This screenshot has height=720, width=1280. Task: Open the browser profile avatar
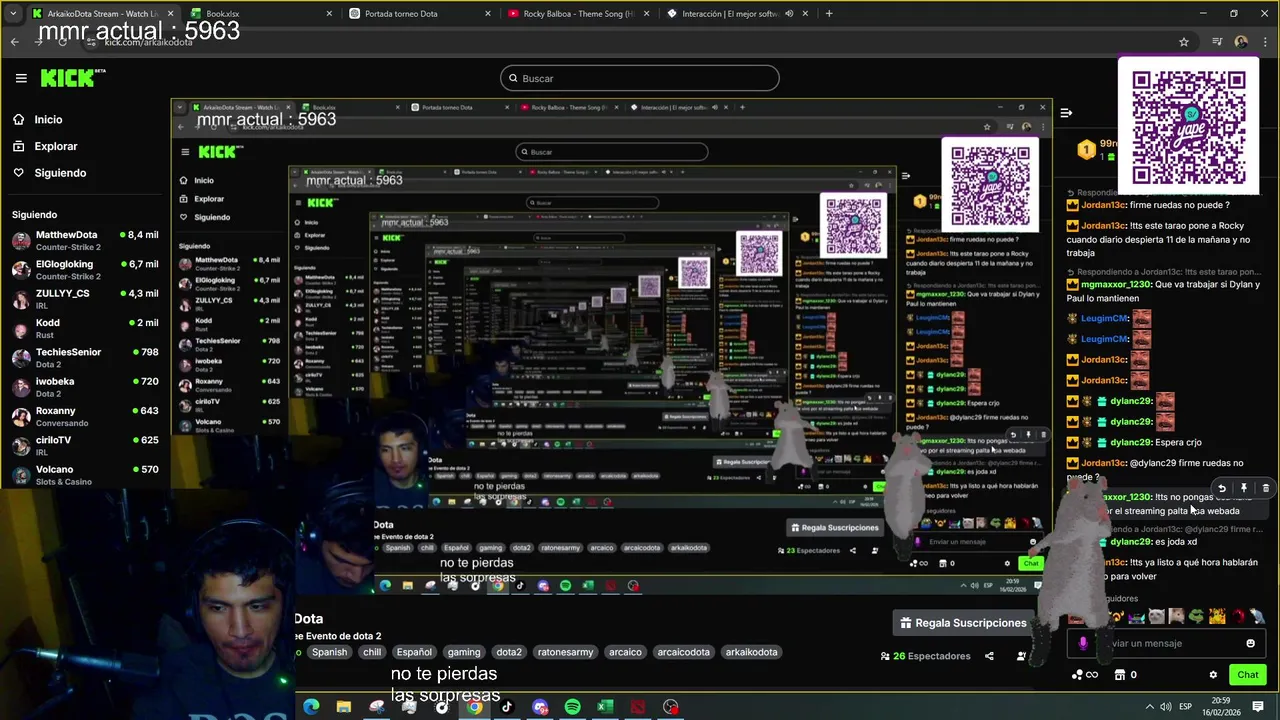click(1241, 42)
